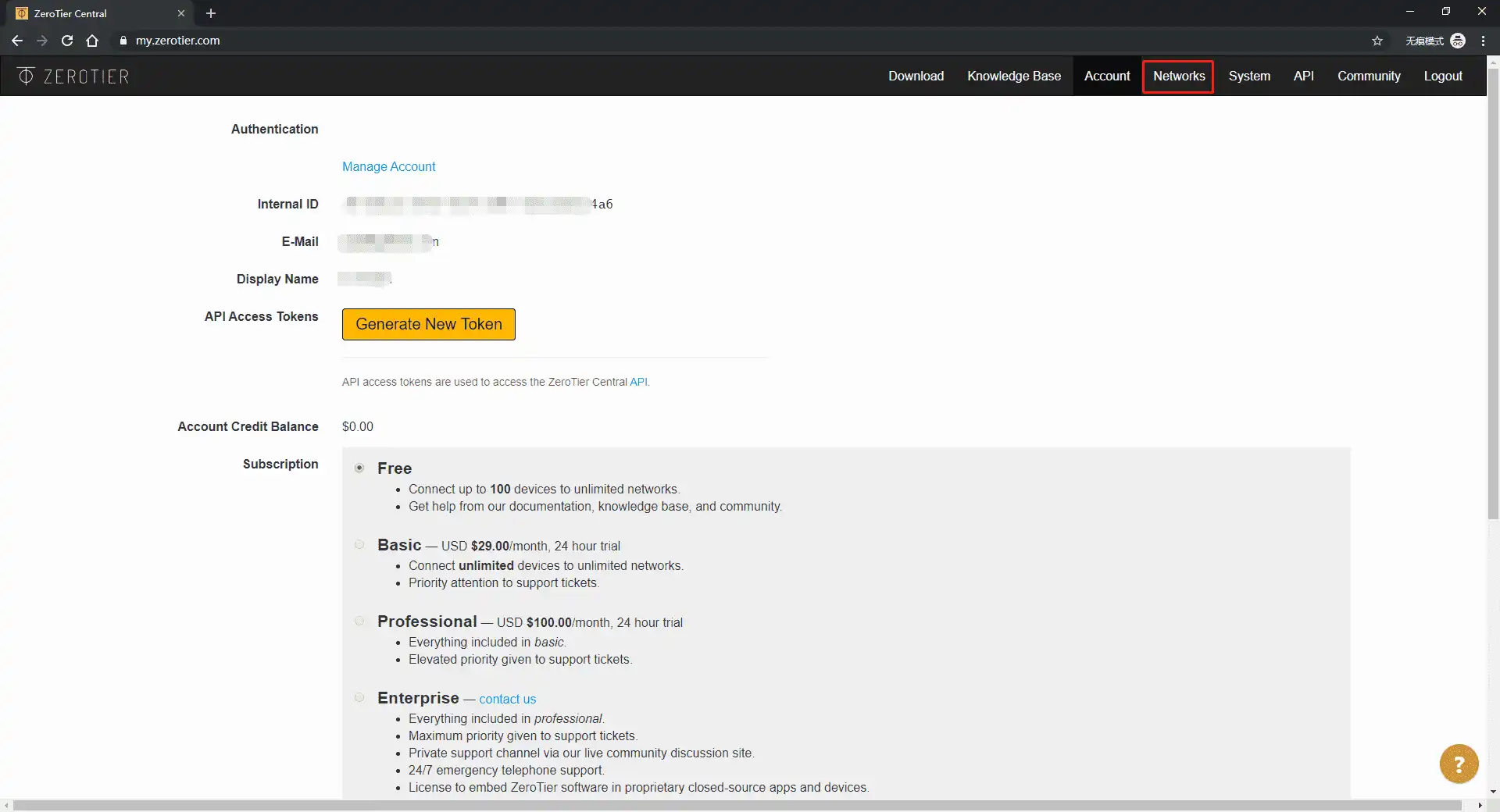Bookmark page with star icon
The width and height of the screenshot is (1500, 812).
1377,41
